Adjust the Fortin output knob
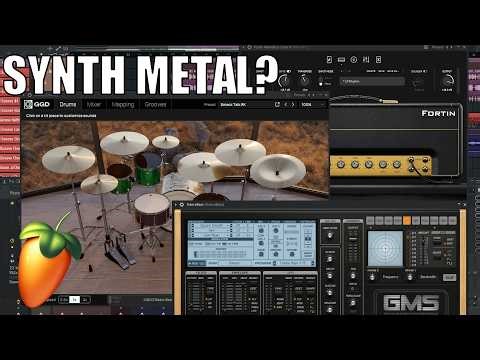The width and height of the screenshot is (480, 360). 447,81
